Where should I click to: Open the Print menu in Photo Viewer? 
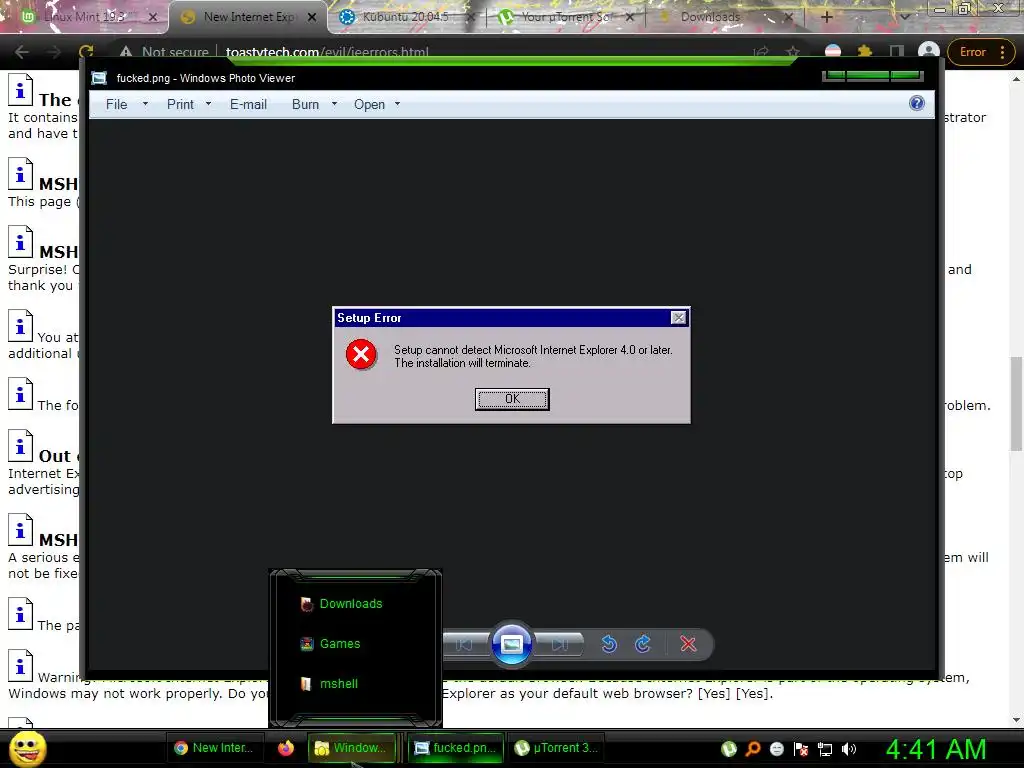pos(180,104)
